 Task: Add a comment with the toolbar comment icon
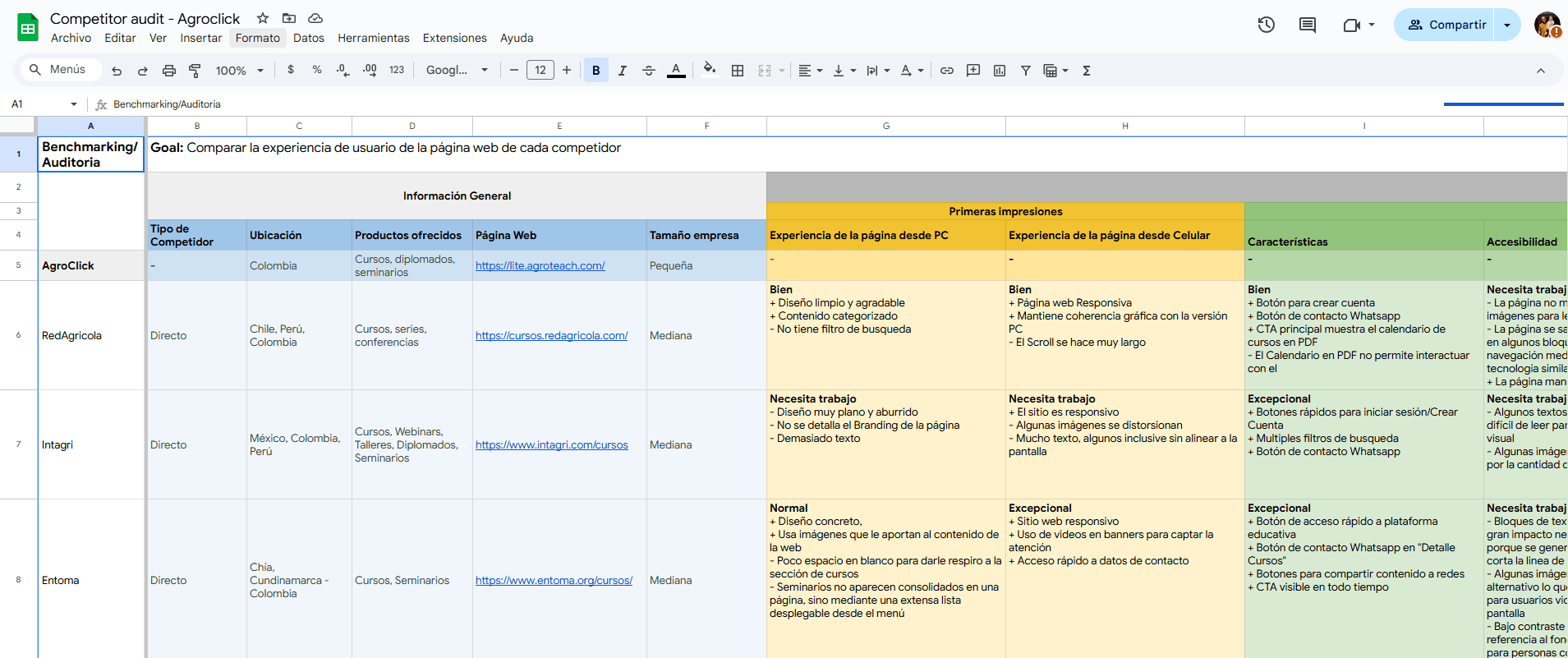coord(973,71)
